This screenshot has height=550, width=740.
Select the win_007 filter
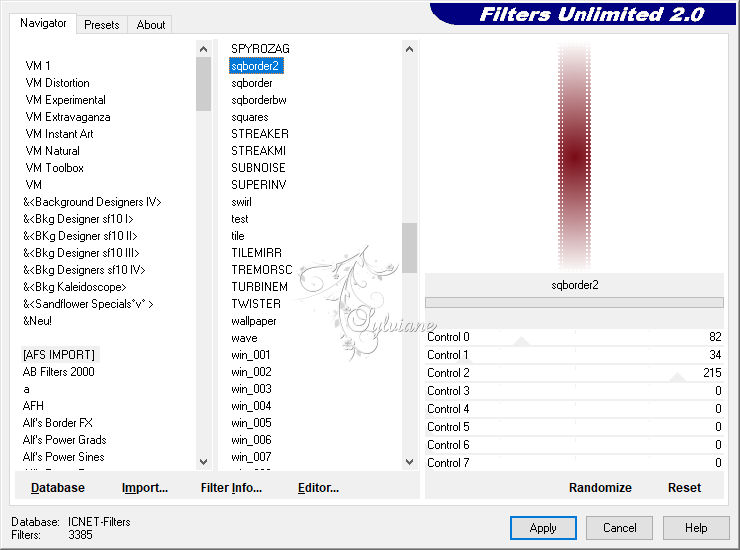(251, 457)
